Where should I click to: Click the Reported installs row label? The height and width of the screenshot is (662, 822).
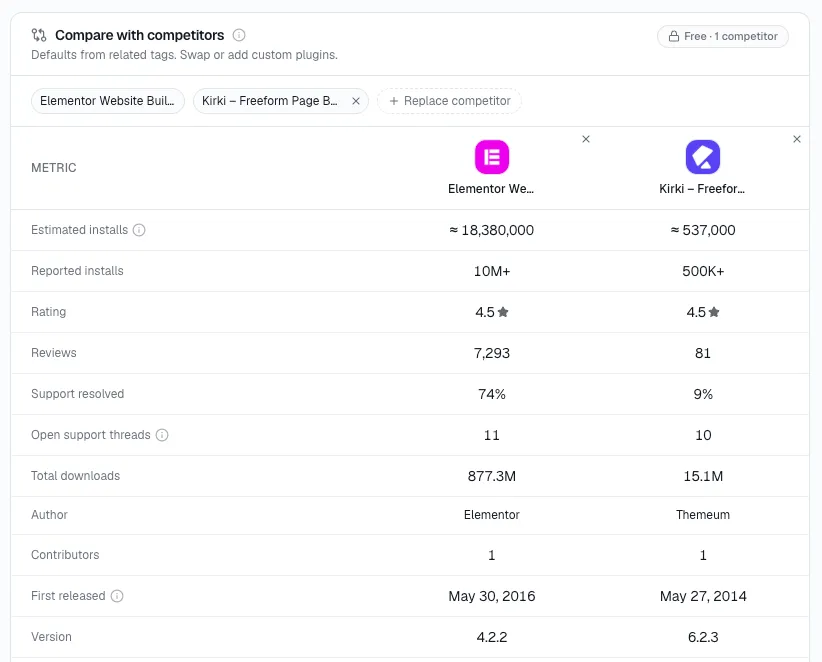pyautogui.click(x=77, y=271)
